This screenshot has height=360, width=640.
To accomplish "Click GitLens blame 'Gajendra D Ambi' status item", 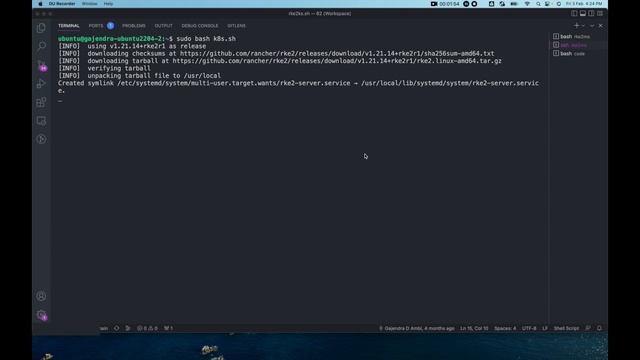I will 417,328.
